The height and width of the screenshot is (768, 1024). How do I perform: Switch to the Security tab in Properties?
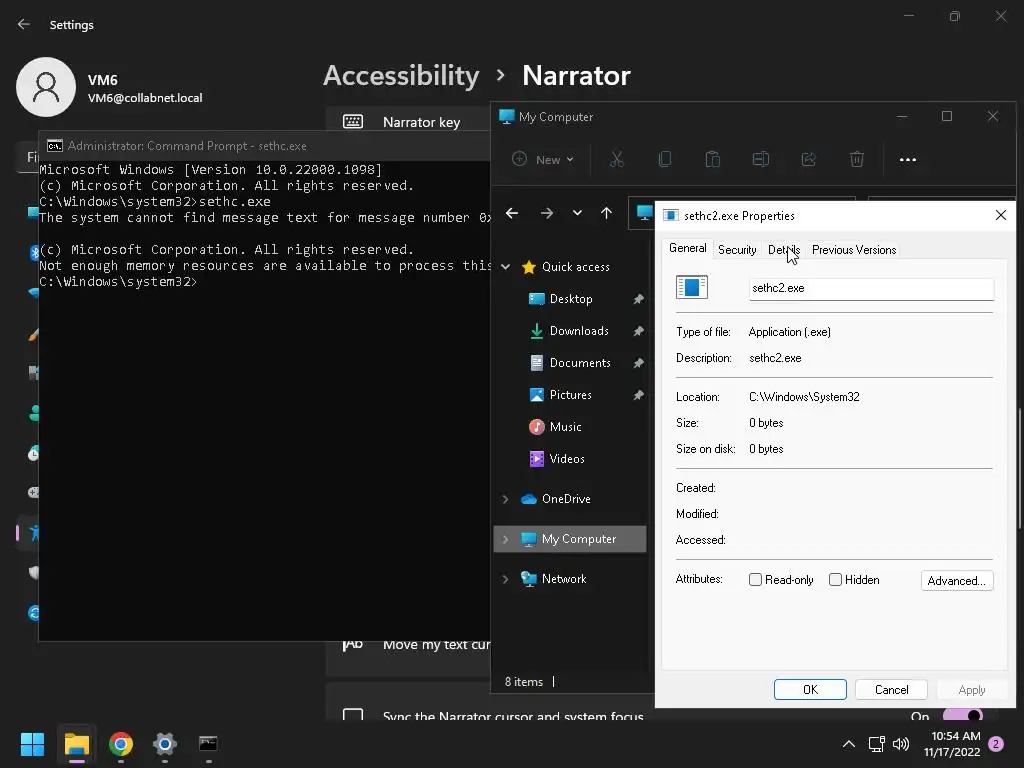tap(737, 250)
